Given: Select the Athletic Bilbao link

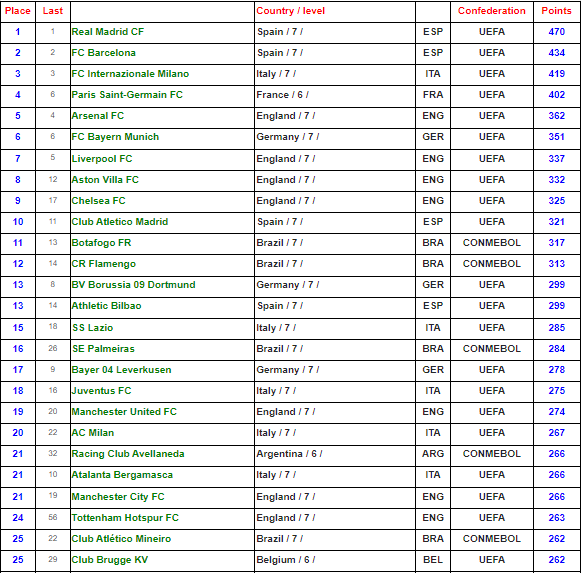Looking at the screenshot, I should point(106,306).
